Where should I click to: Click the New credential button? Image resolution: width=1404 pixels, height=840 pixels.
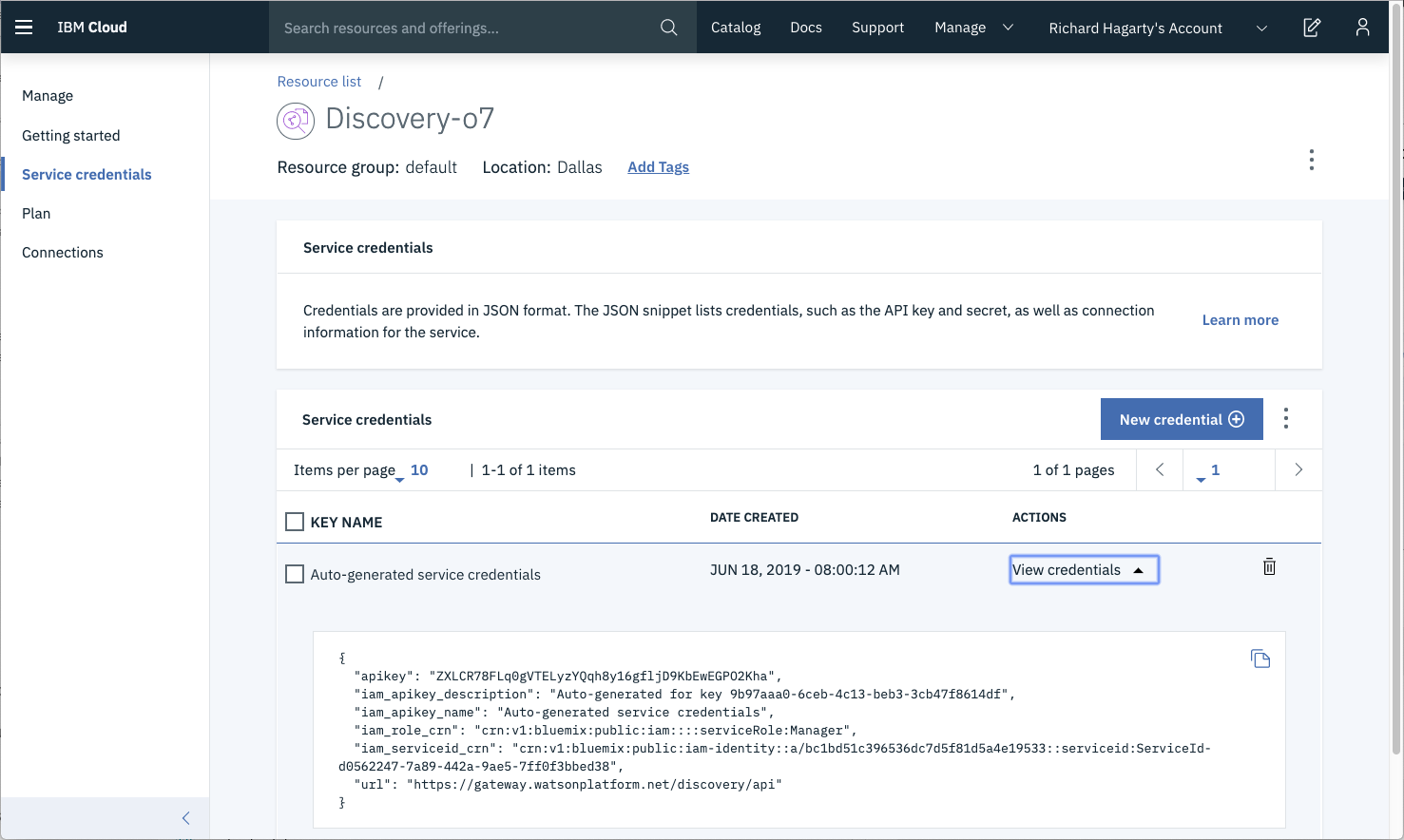tap(1182, 419)
